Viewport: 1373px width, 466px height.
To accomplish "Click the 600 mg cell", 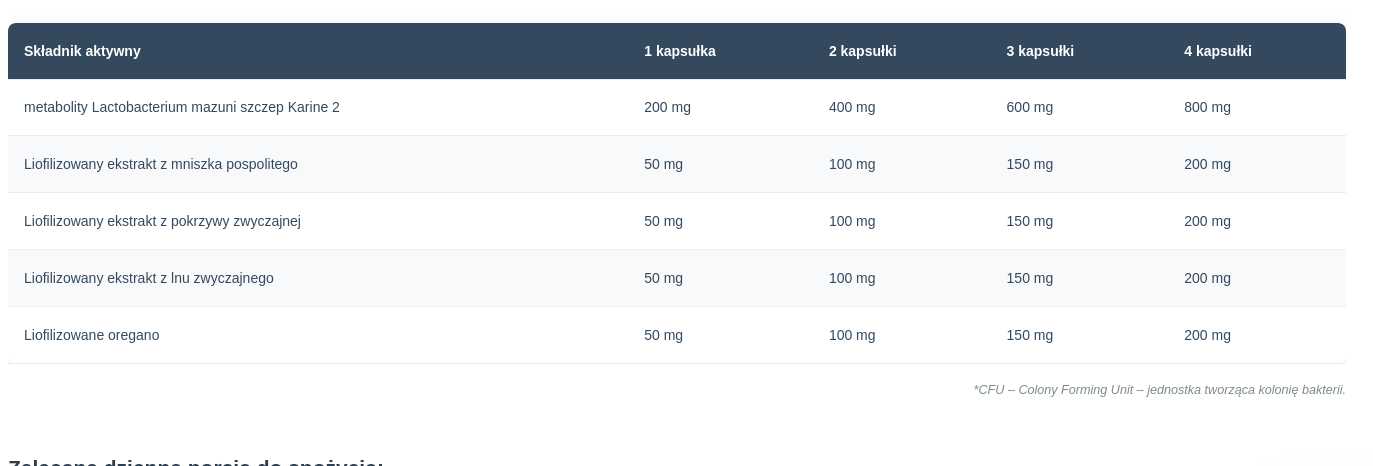I will pyautogui.click(x=1030, y=107).
